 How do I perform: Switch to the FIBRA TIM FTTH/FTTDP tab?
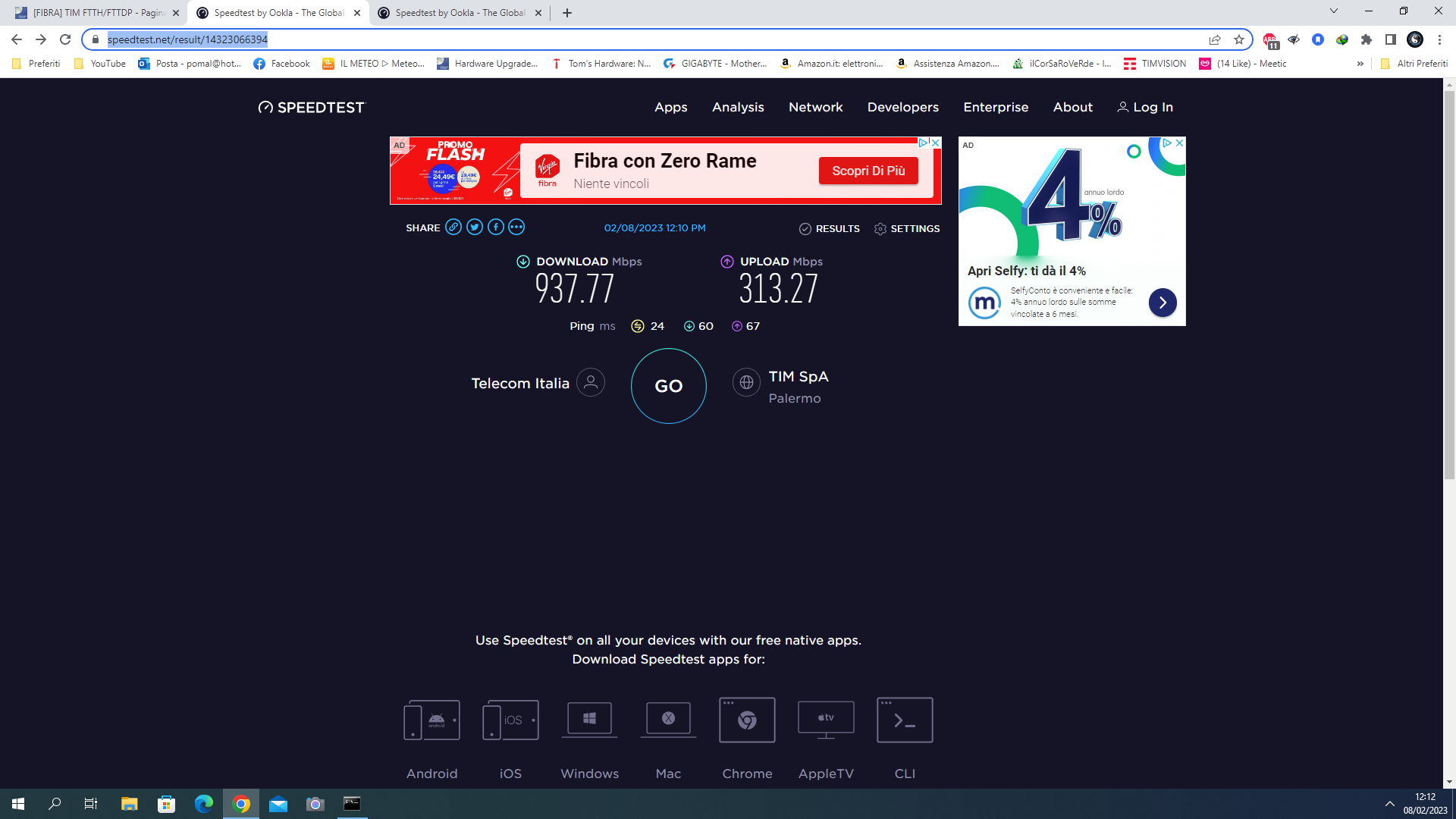[91, 13]
